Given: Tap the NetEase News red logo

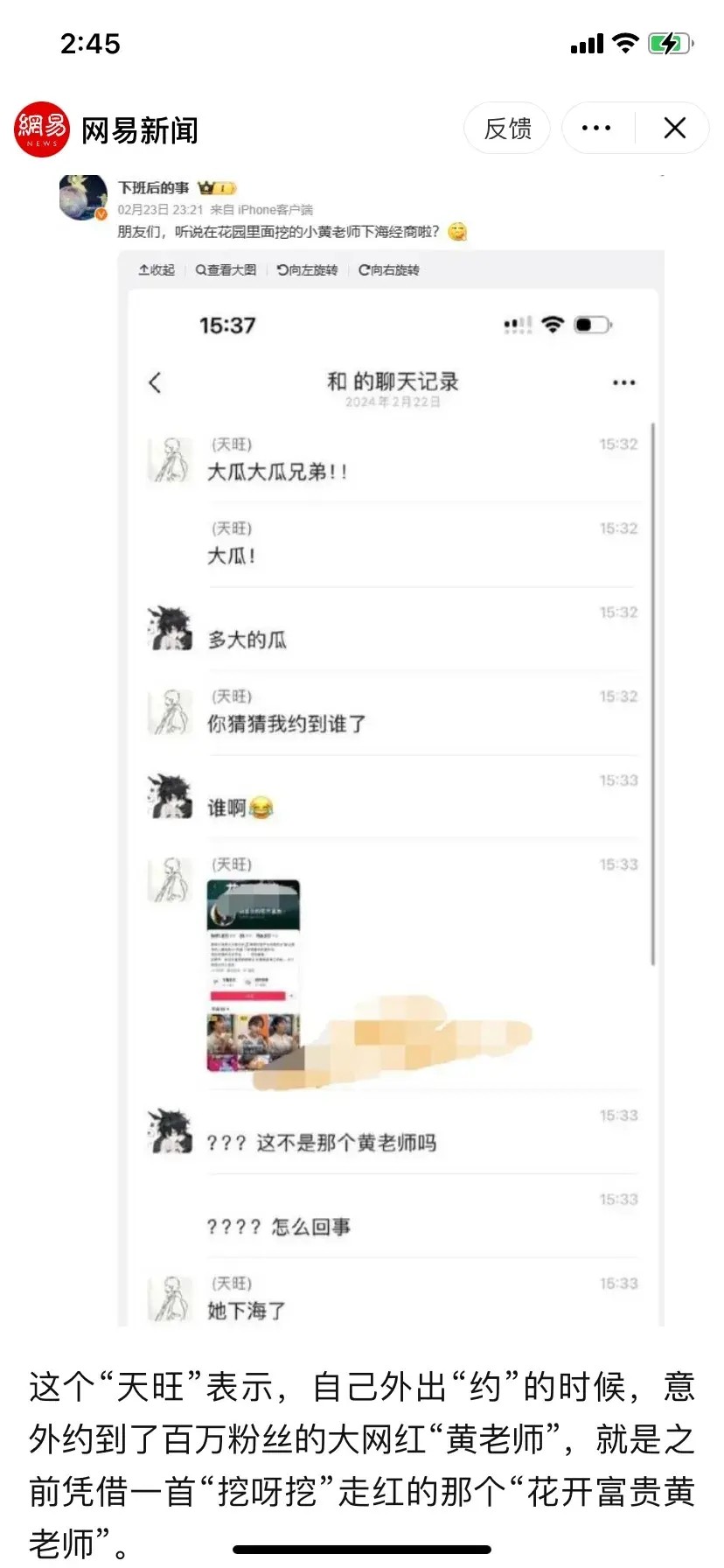Looking at the screenshot, I should [41, 129].
